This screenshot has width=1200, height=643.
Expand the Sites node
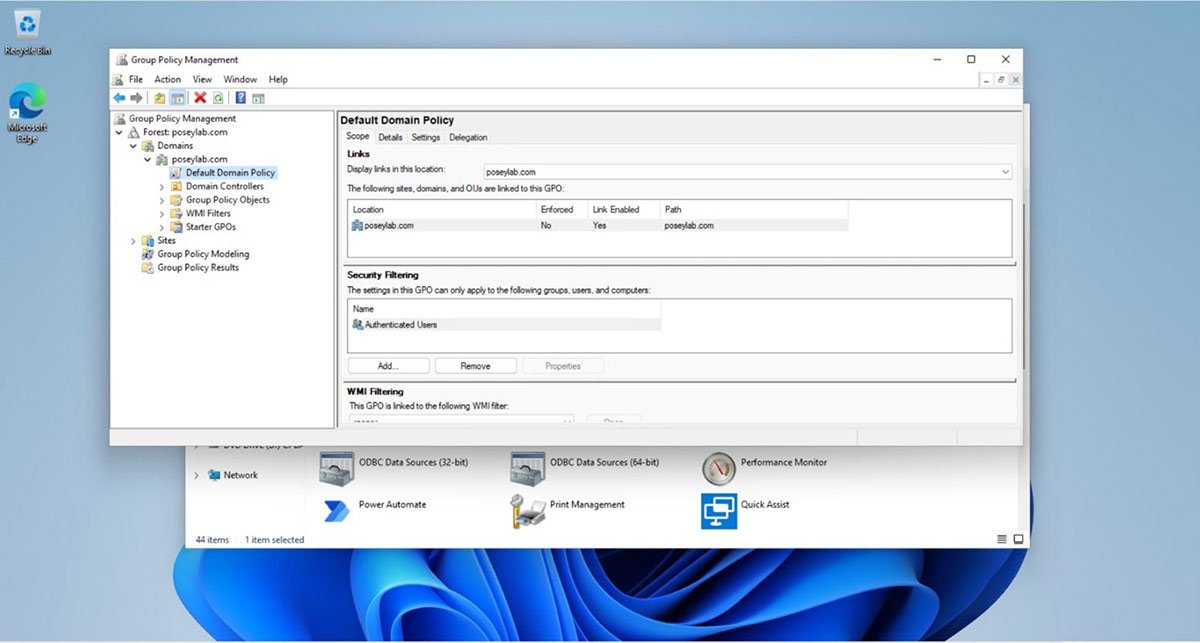click(133, 240)
